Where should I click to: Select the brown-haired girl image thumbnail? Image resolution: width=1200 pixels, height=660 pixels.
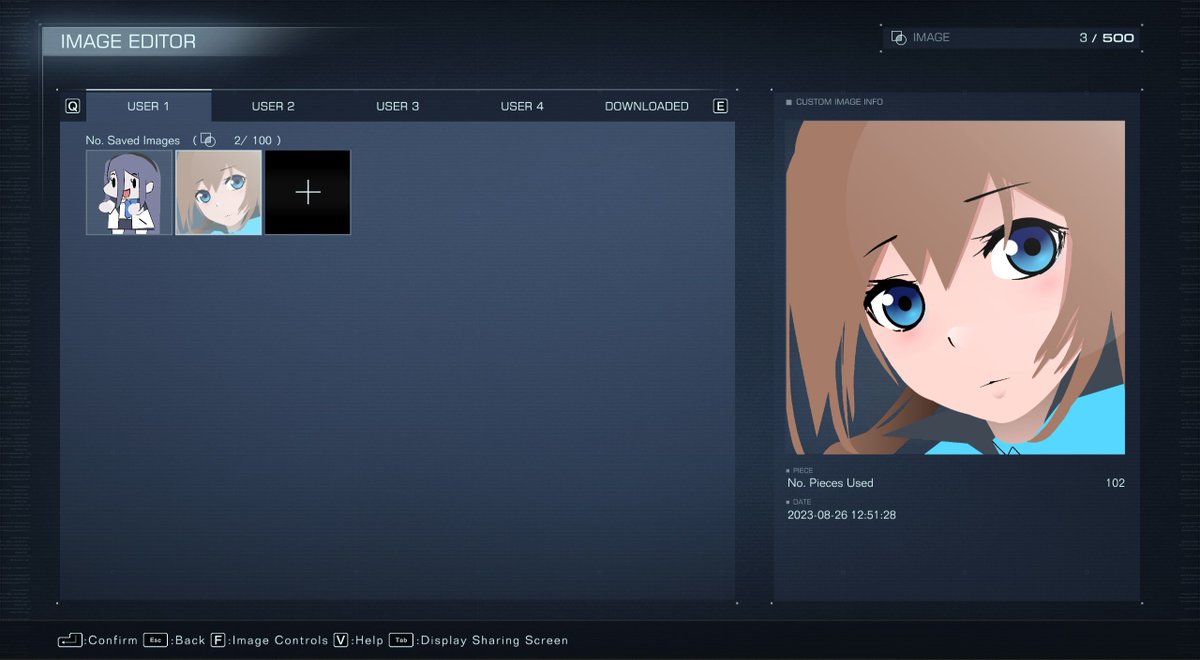[x=219, y=192]
